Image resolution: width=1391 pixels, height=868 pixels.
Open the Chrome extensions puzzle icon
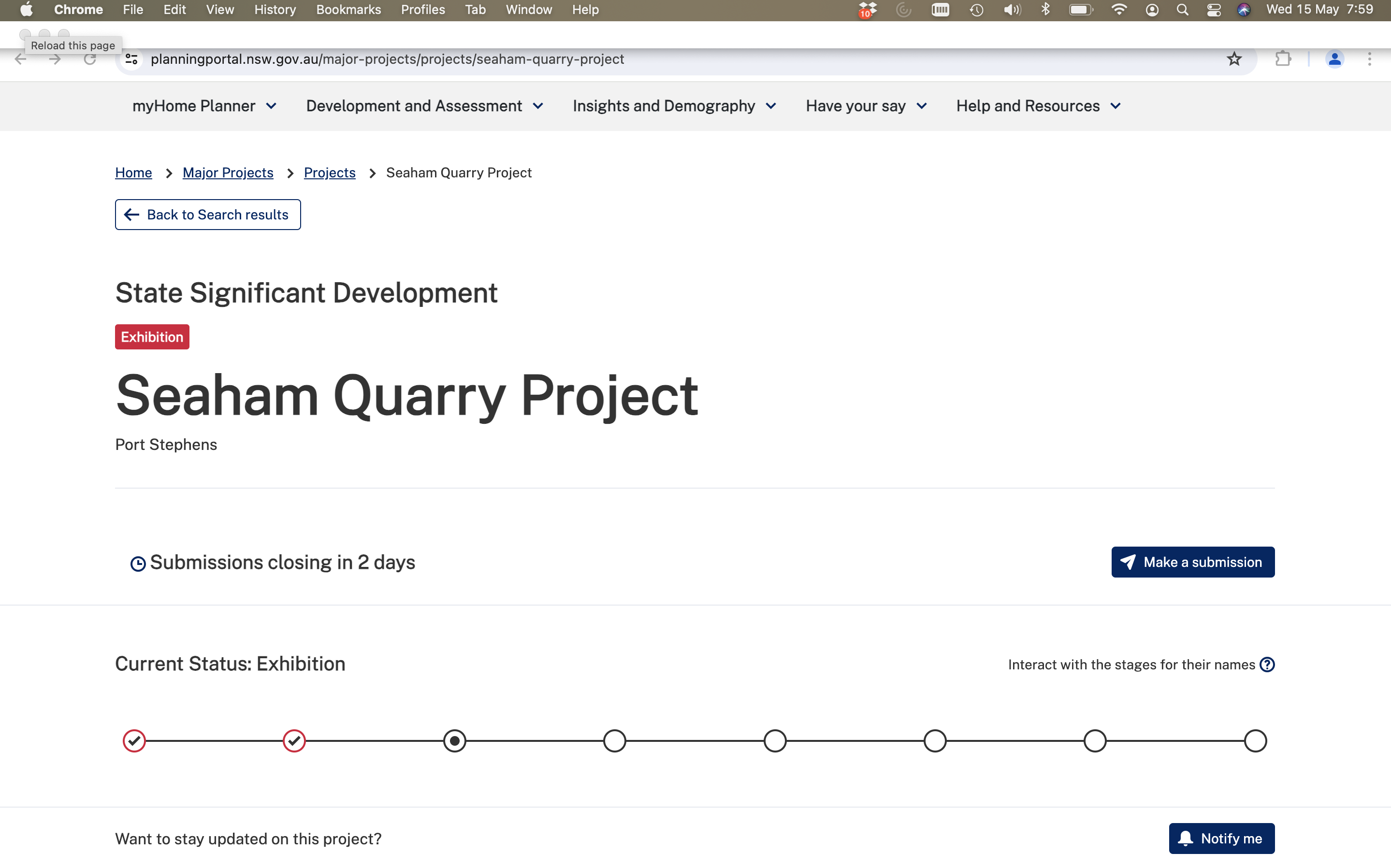(1283, 59)
